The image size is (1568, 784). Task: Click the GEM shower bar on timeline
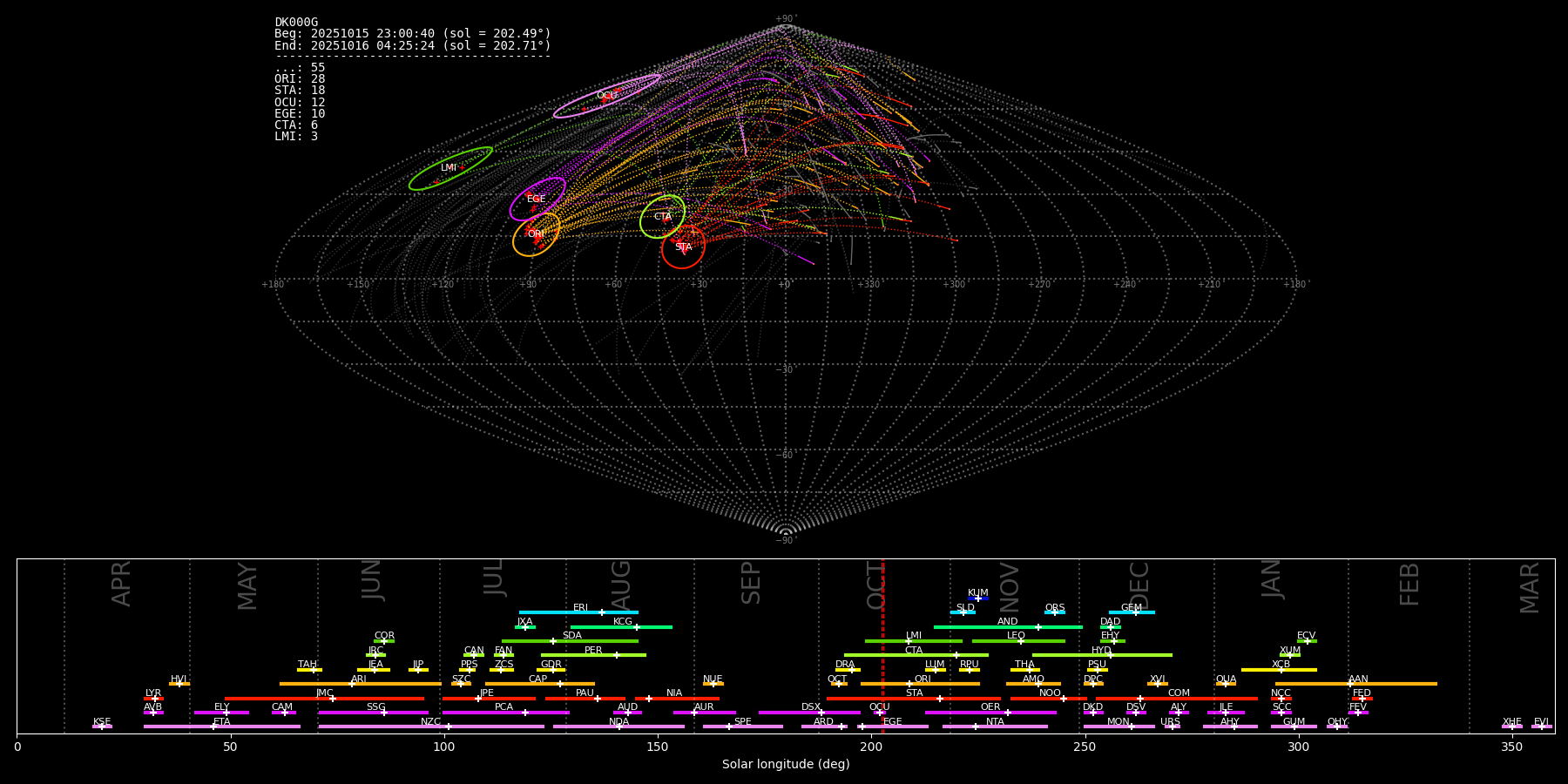[1132, 612]
